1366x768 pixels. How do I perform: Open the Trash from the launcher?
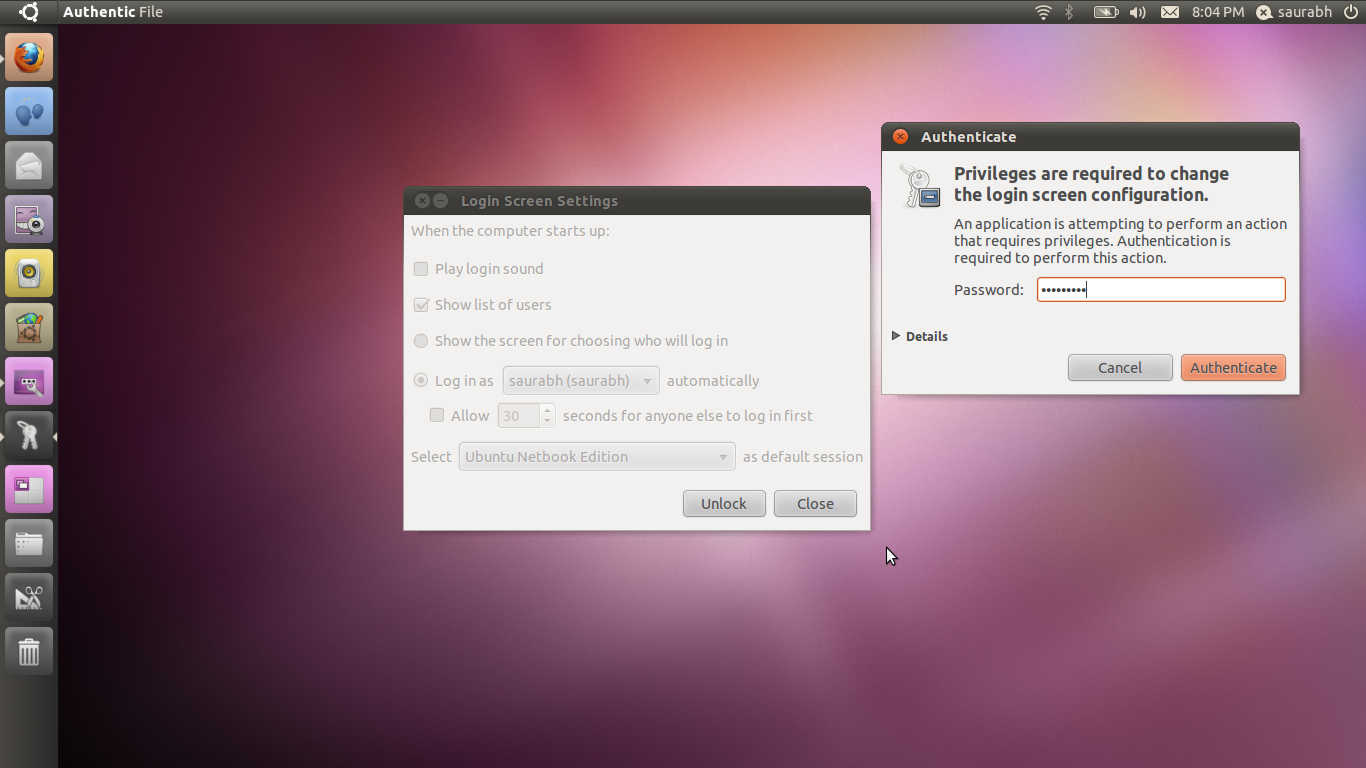29,651
